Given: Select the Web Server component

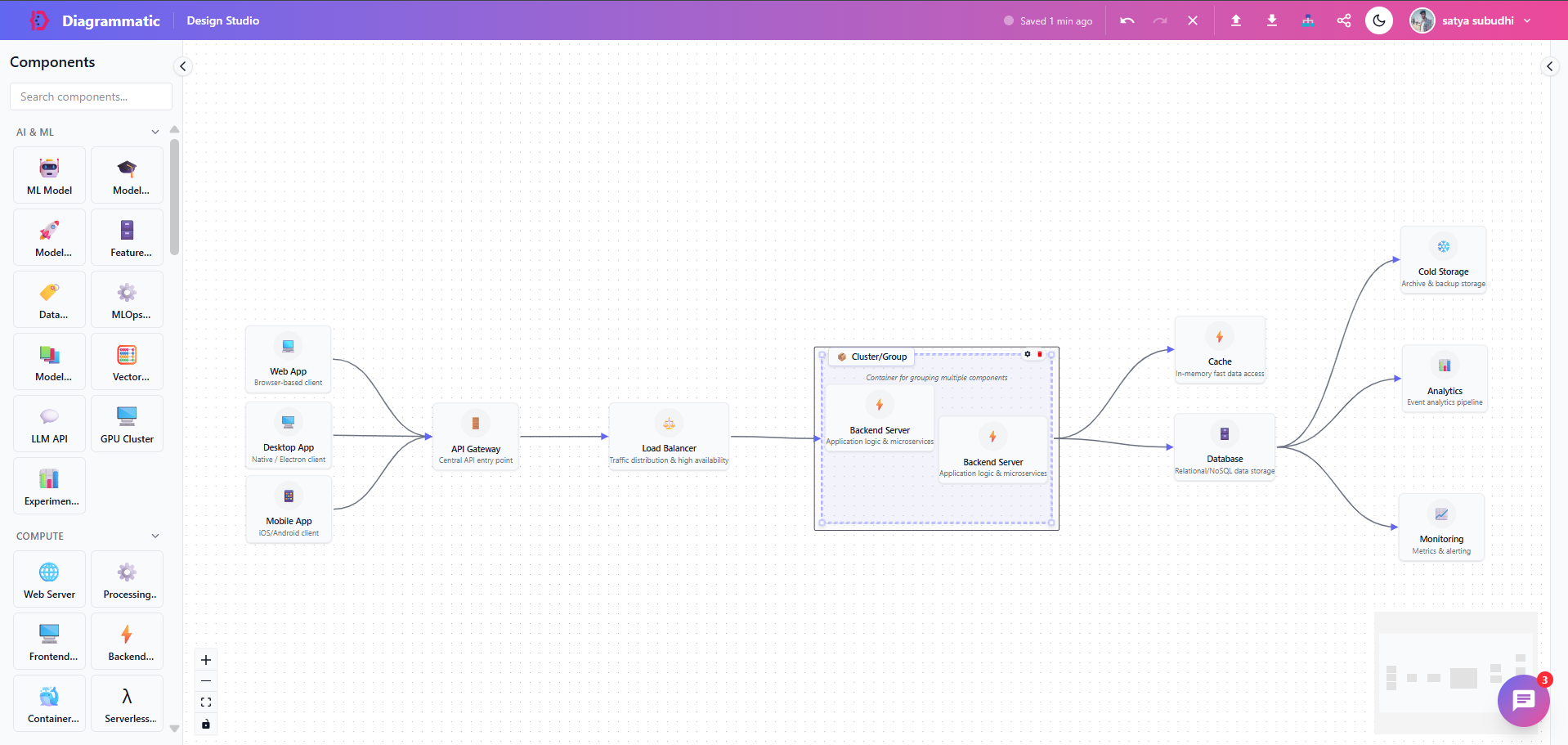Looking at the screenshot, I should 48,578.
